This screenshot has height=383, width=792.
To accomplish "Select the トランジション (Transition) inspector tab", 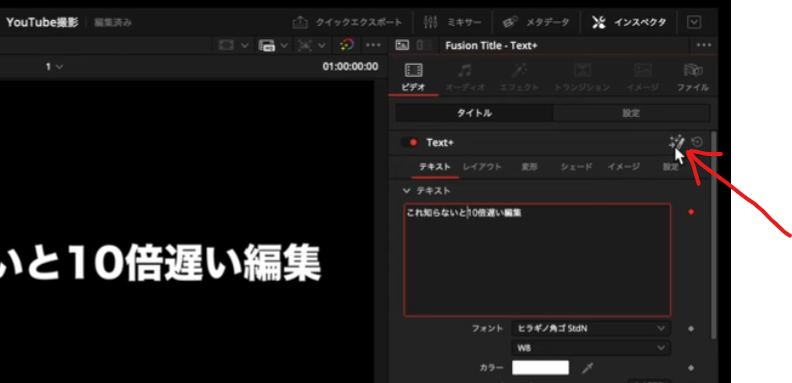I will (582, 77).
